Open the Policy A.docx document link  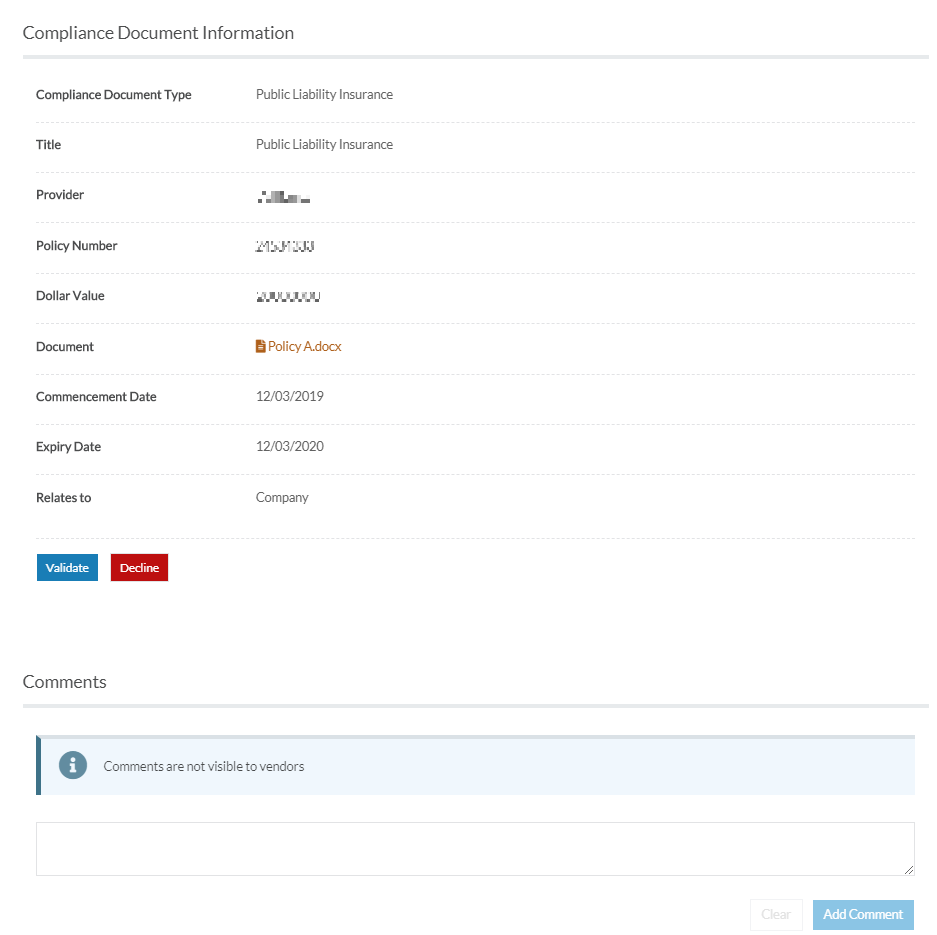pyautogui.click(x=305, y=347)
